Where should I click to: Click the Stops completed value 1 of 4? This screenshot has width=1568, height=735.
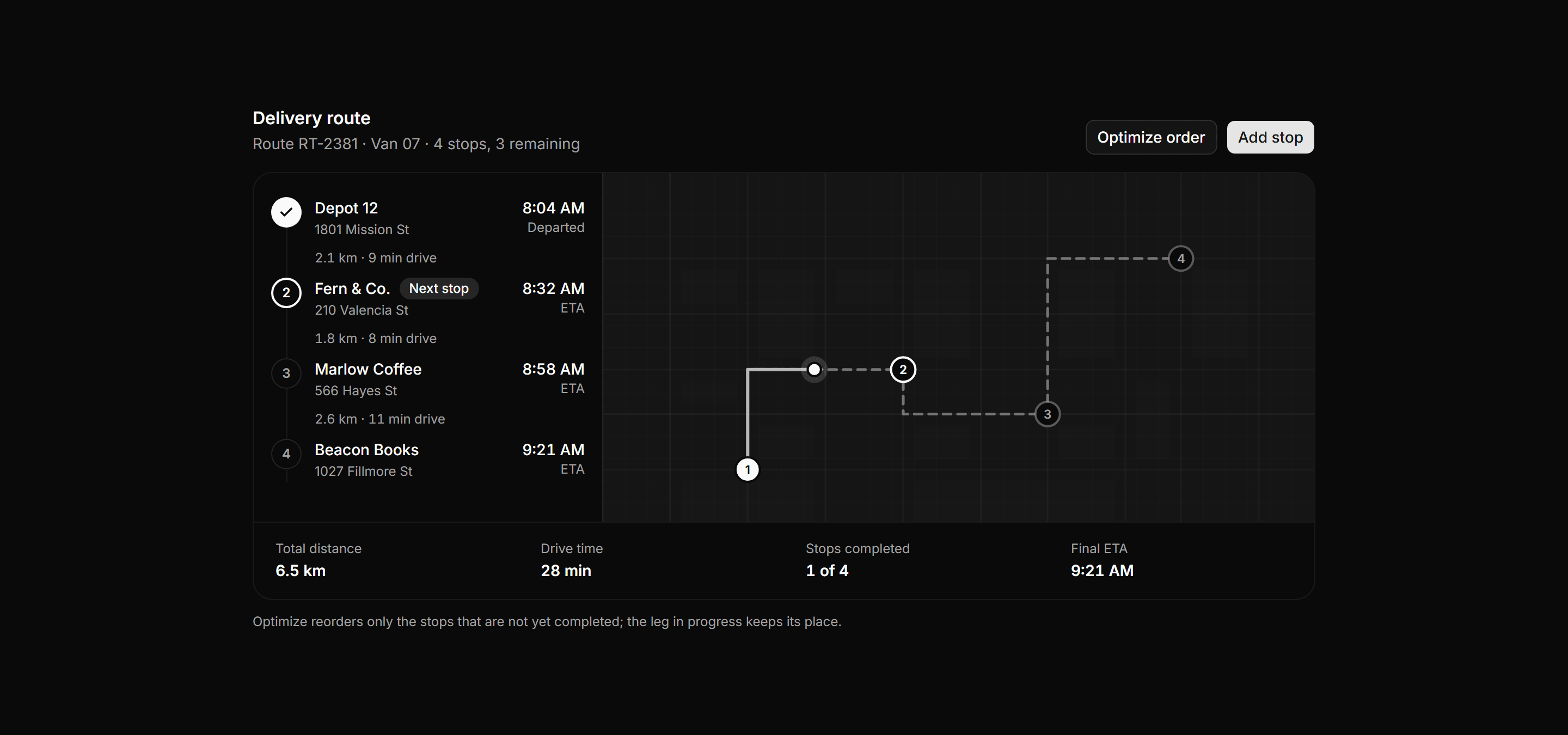tap(826, 571)
